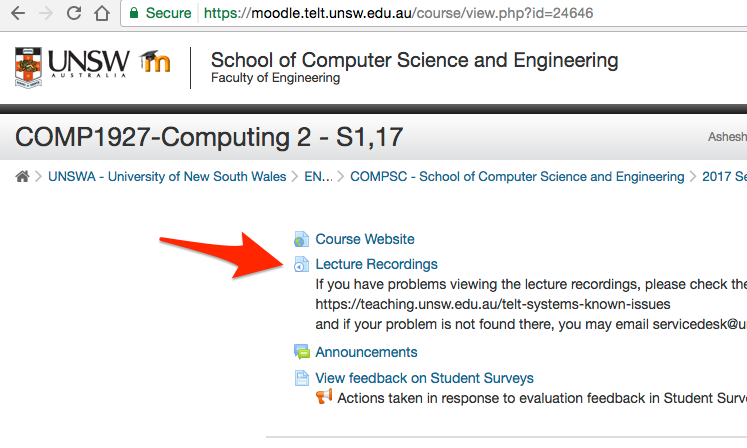Viewport: 747px width, 448px height.
Task: Click the green Secure padlock icon
Action: click(134, 13)
